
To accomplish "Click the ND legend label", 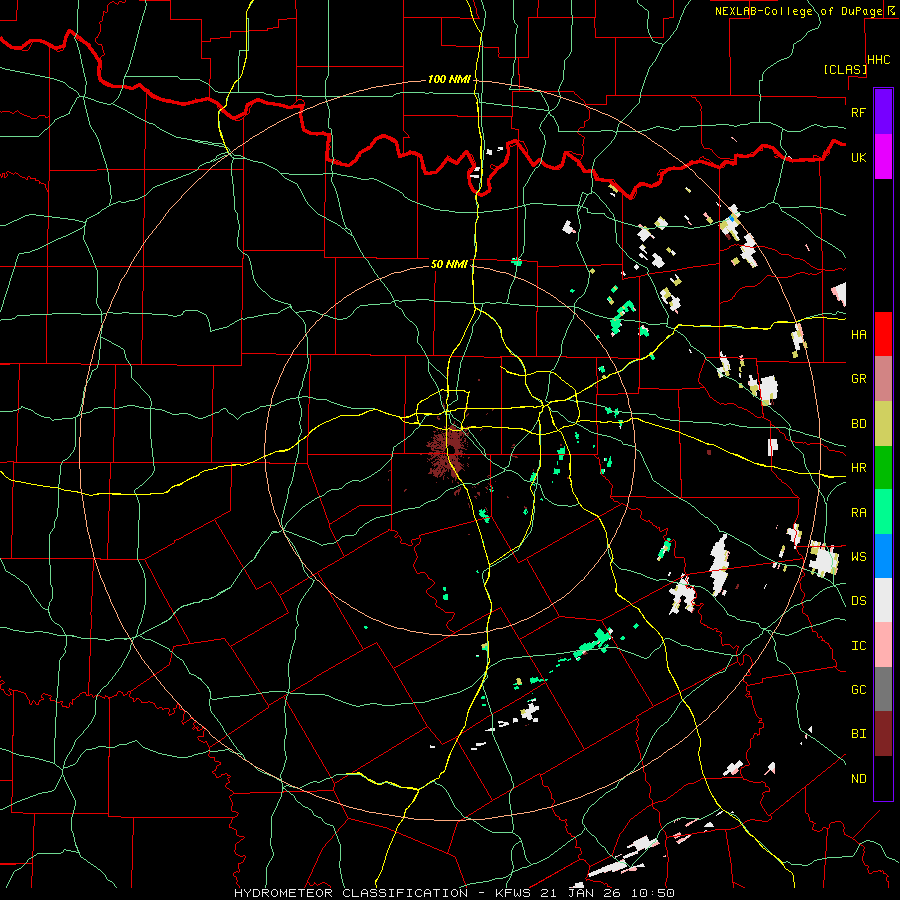I will pyautogui.click(x=858, y=778).
